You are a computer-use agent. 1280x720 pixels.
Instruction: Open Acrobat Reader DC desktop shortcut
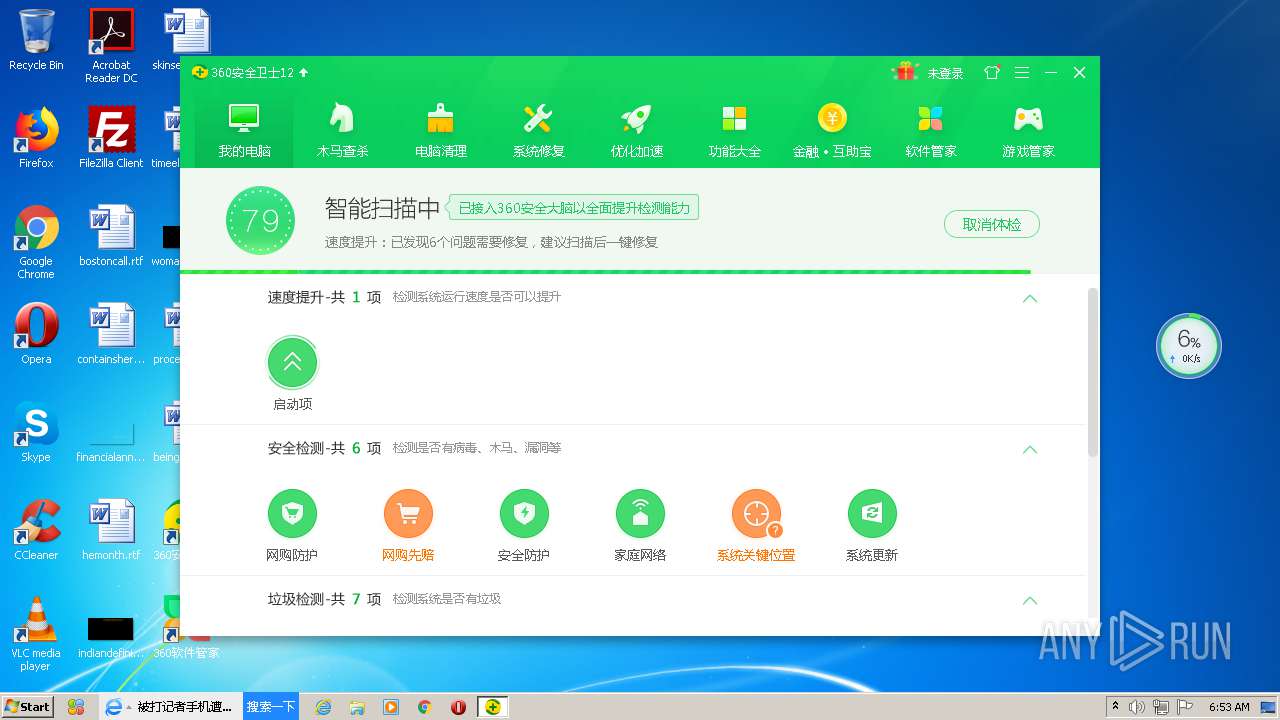111,46
